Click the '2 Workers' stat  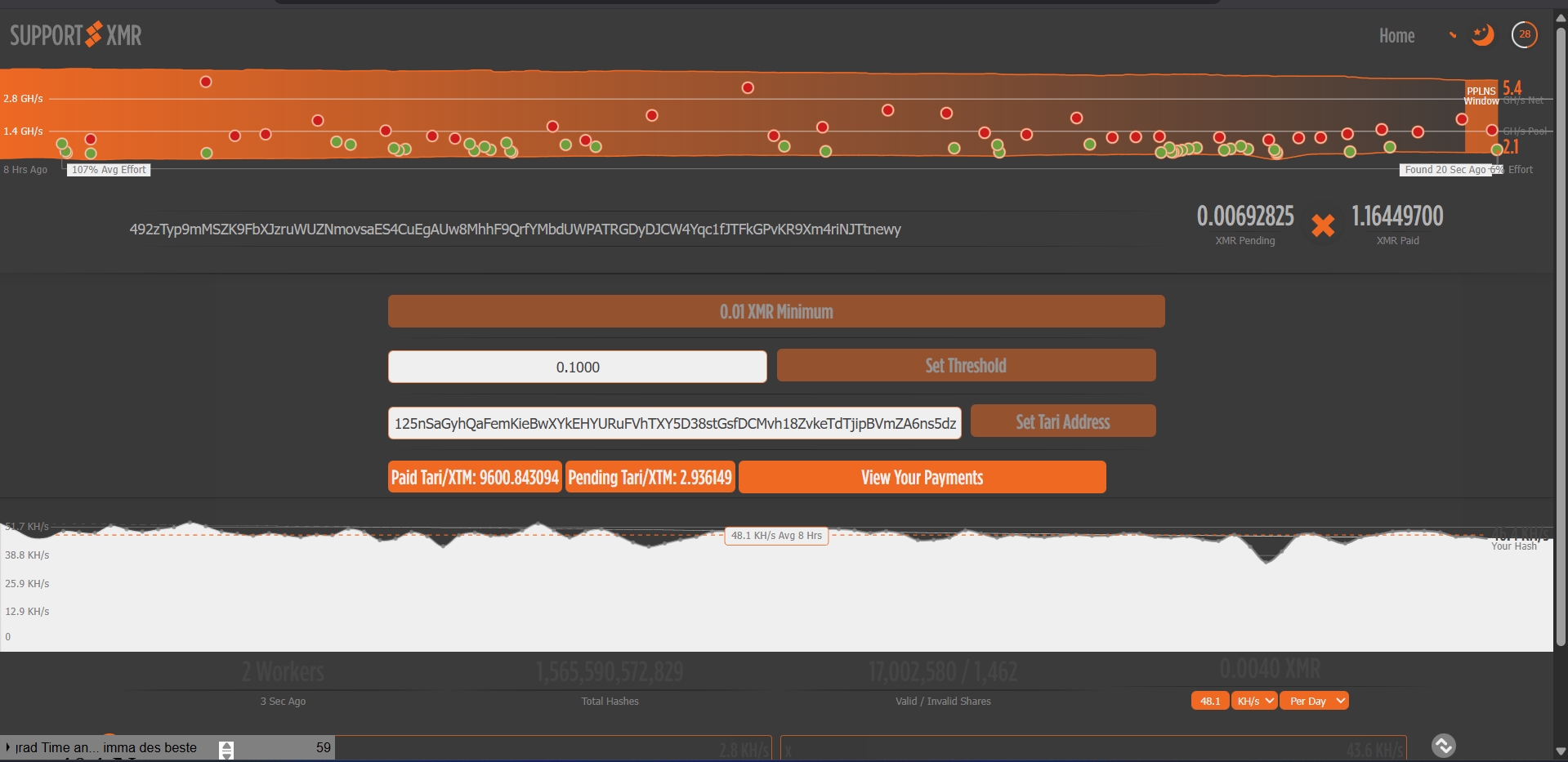pyautogui.click(x=283, y=672)
